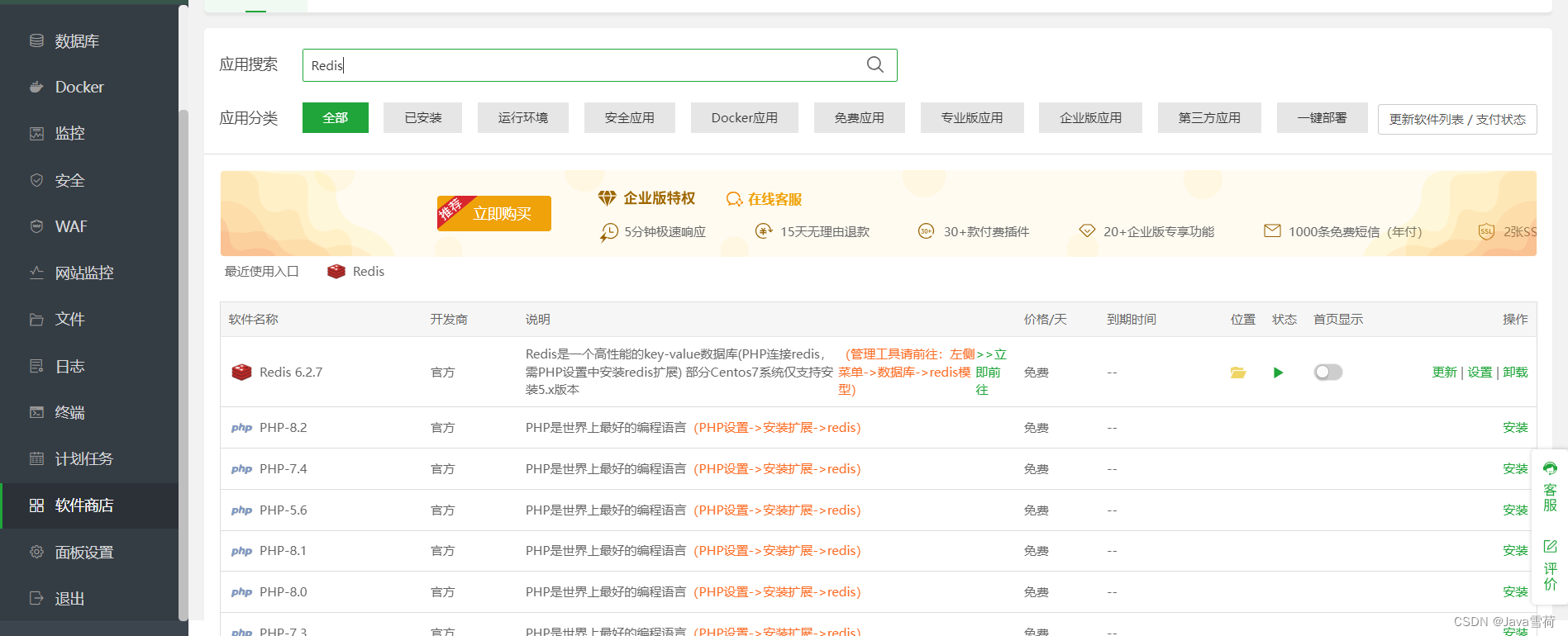The width and height of the screenshot is (1568, 636).
Task: Select the 一键部署 category tab
Action: click(1323, 117)
